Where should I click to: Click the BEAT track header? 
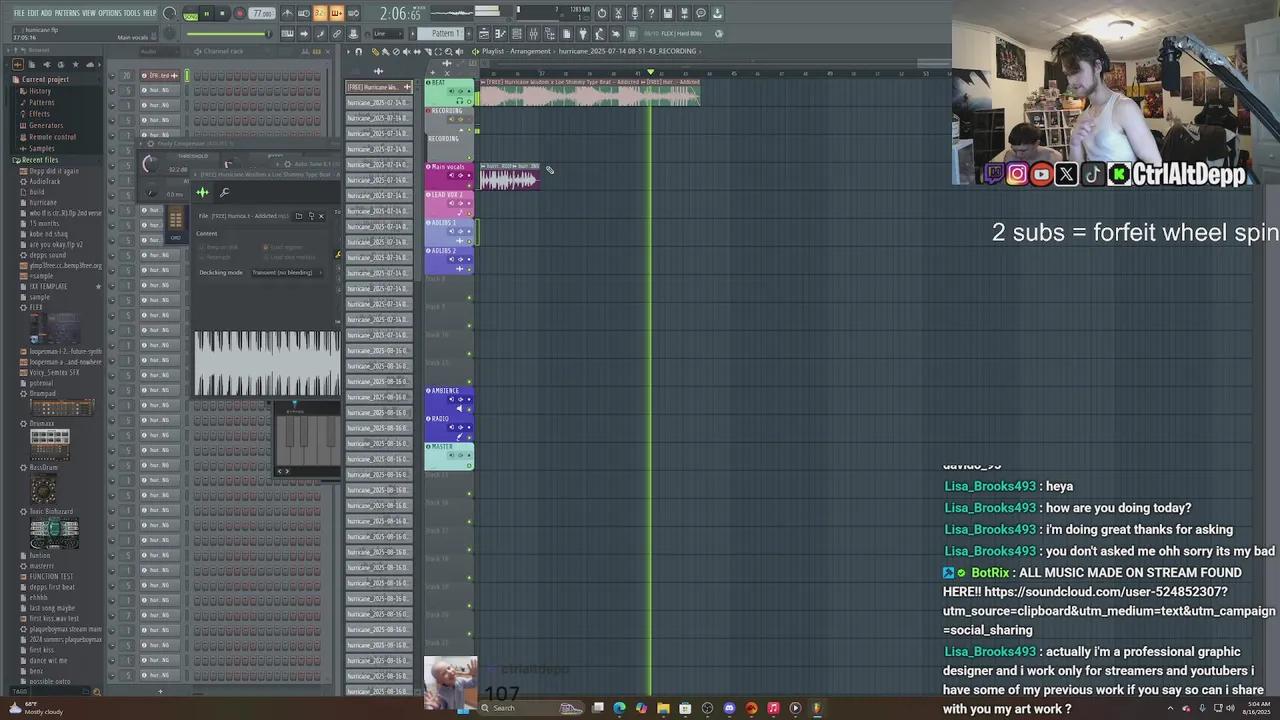(449, 91)
